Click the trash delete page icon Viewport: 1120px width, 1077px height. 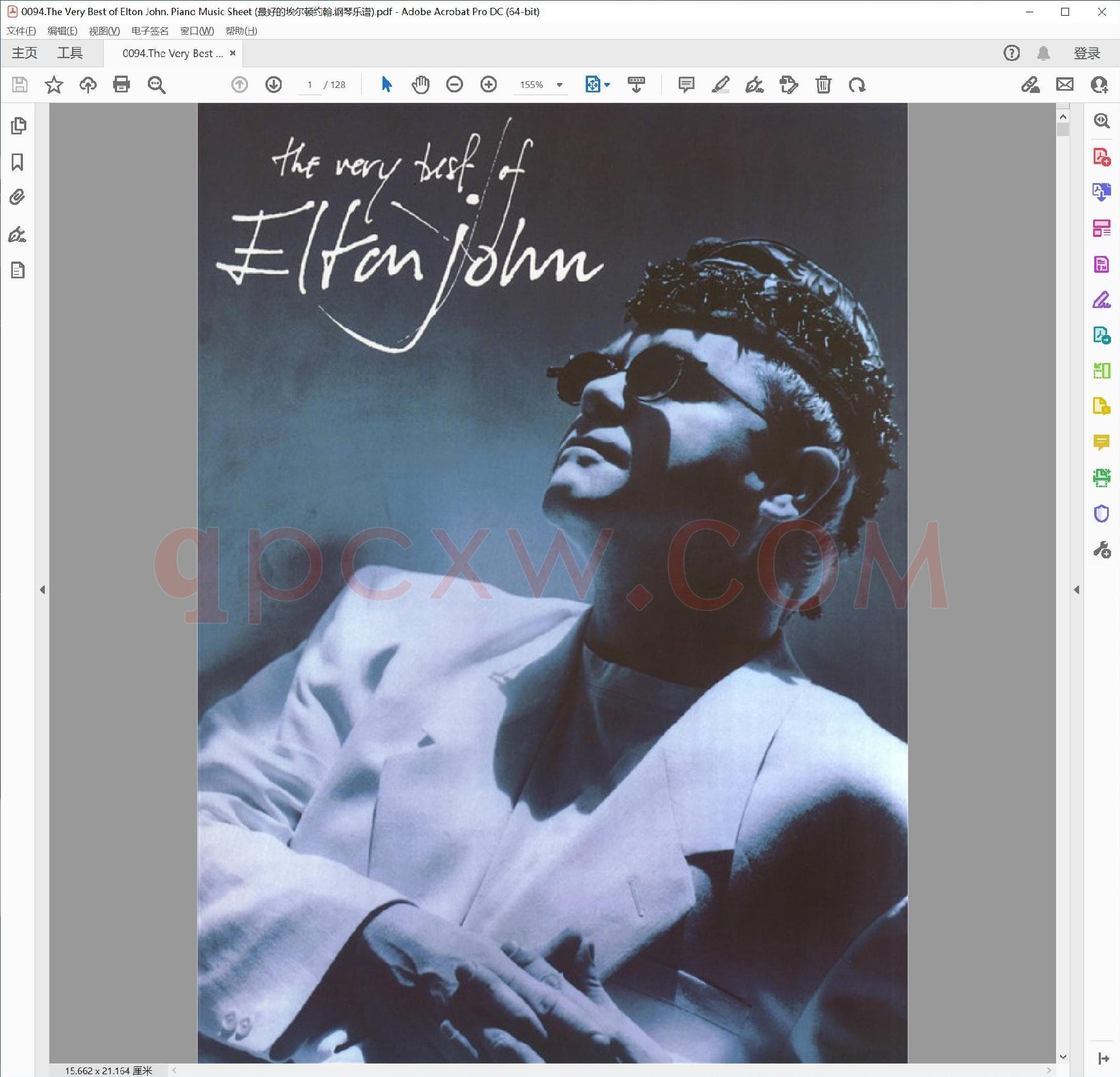(823, 85)
